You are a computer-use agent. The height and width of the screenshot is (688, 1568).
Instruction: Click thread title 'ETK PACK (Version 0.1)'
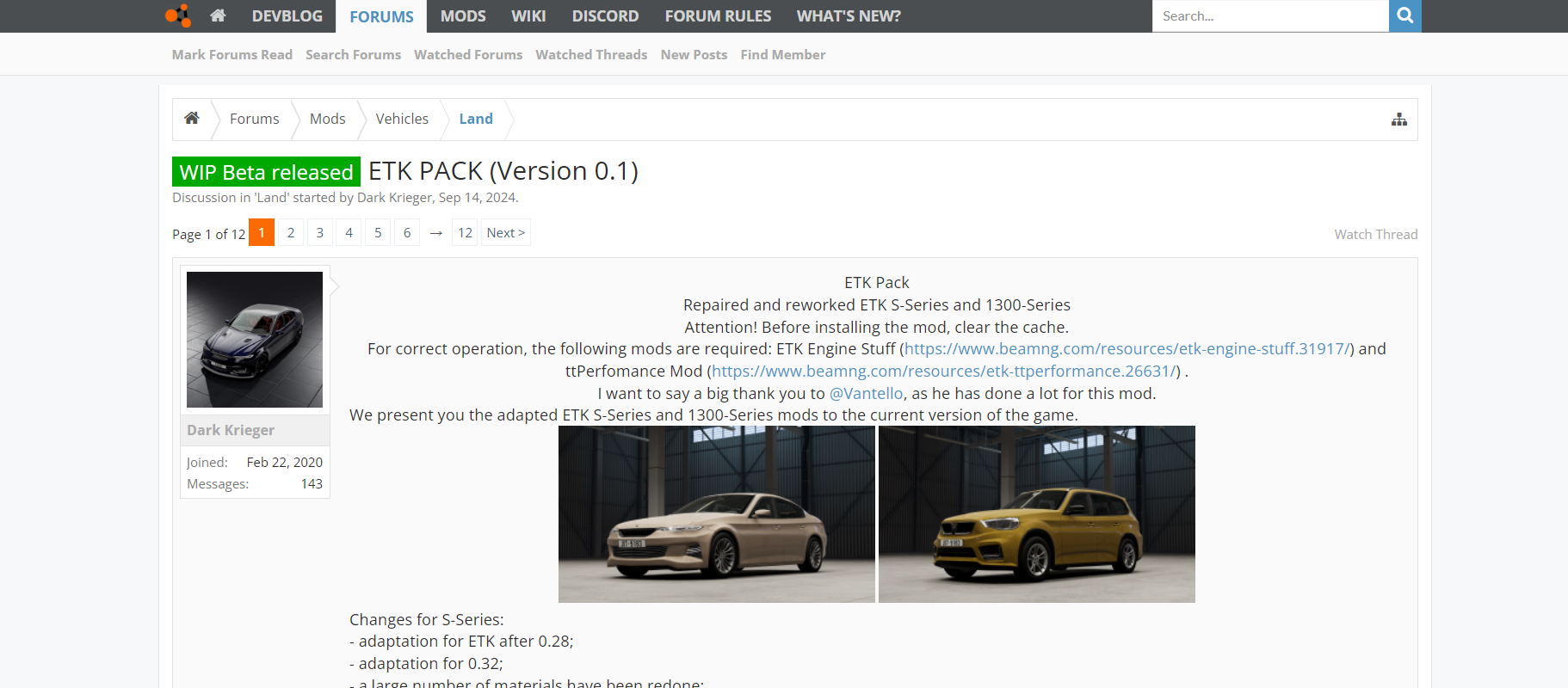(503, 171)
